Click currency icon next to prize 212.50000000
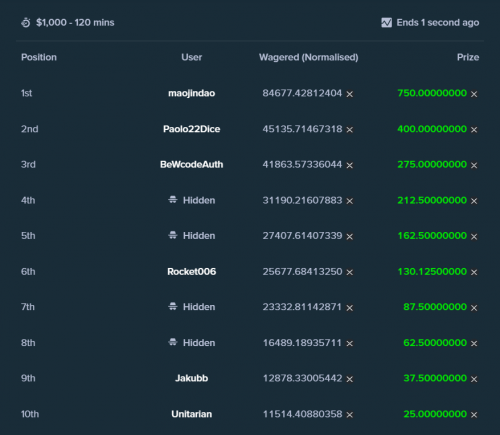 pos(474,201)
